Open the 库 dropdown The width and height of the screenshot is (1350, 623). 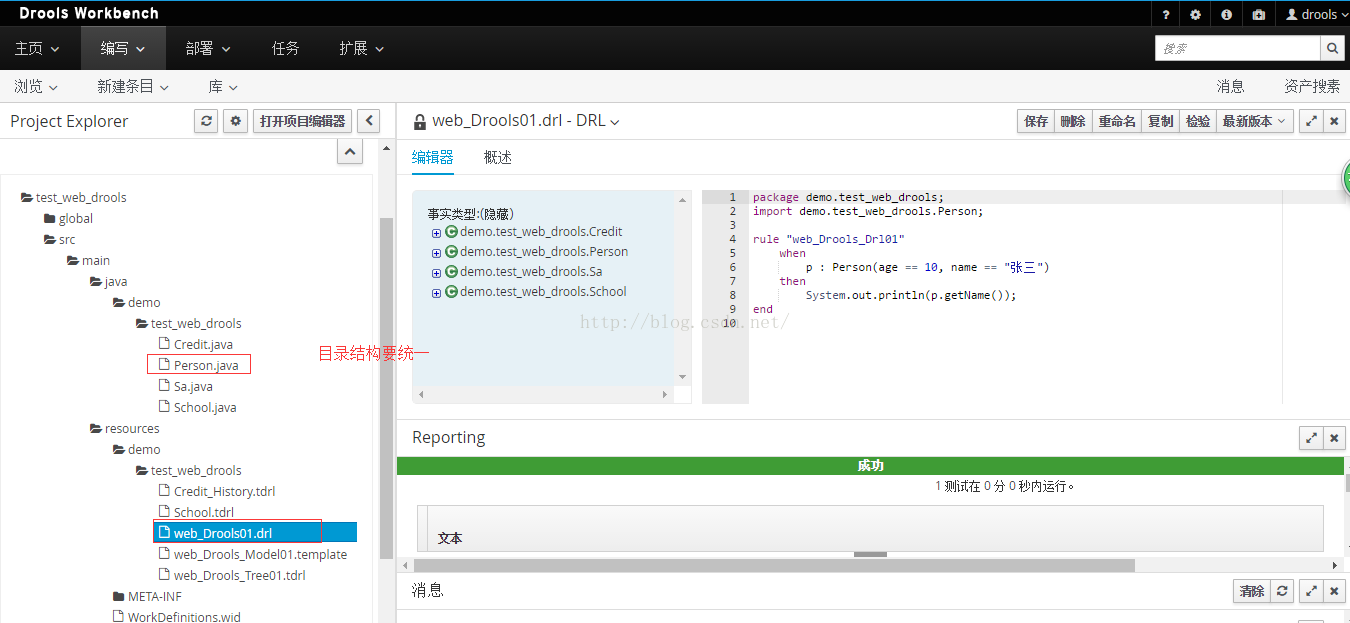click(x=223, y=86)
